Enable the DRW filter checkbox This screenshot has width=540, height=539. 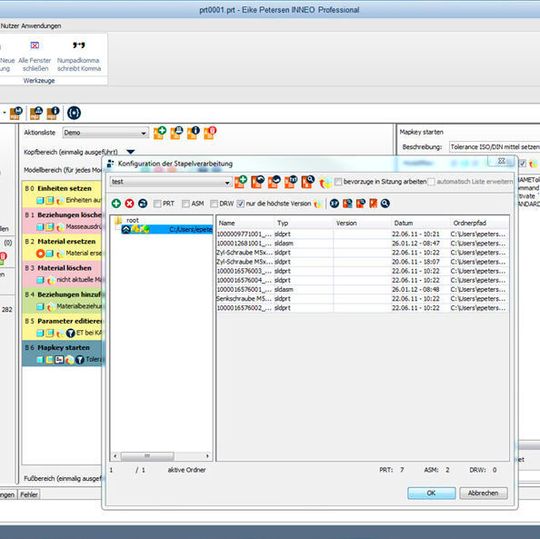coord(214,204)
